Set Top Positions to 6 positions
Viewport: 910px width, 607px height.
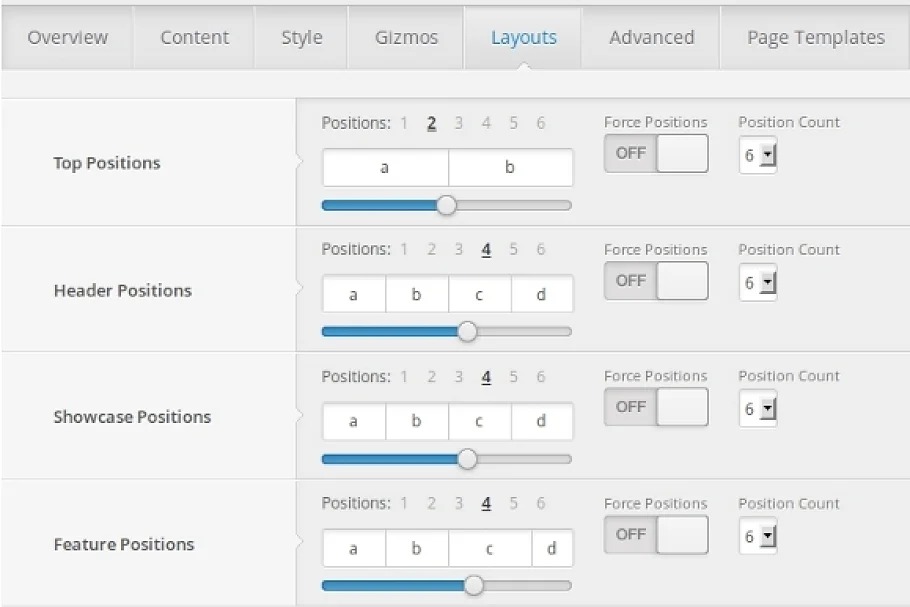tap(541, 123)
